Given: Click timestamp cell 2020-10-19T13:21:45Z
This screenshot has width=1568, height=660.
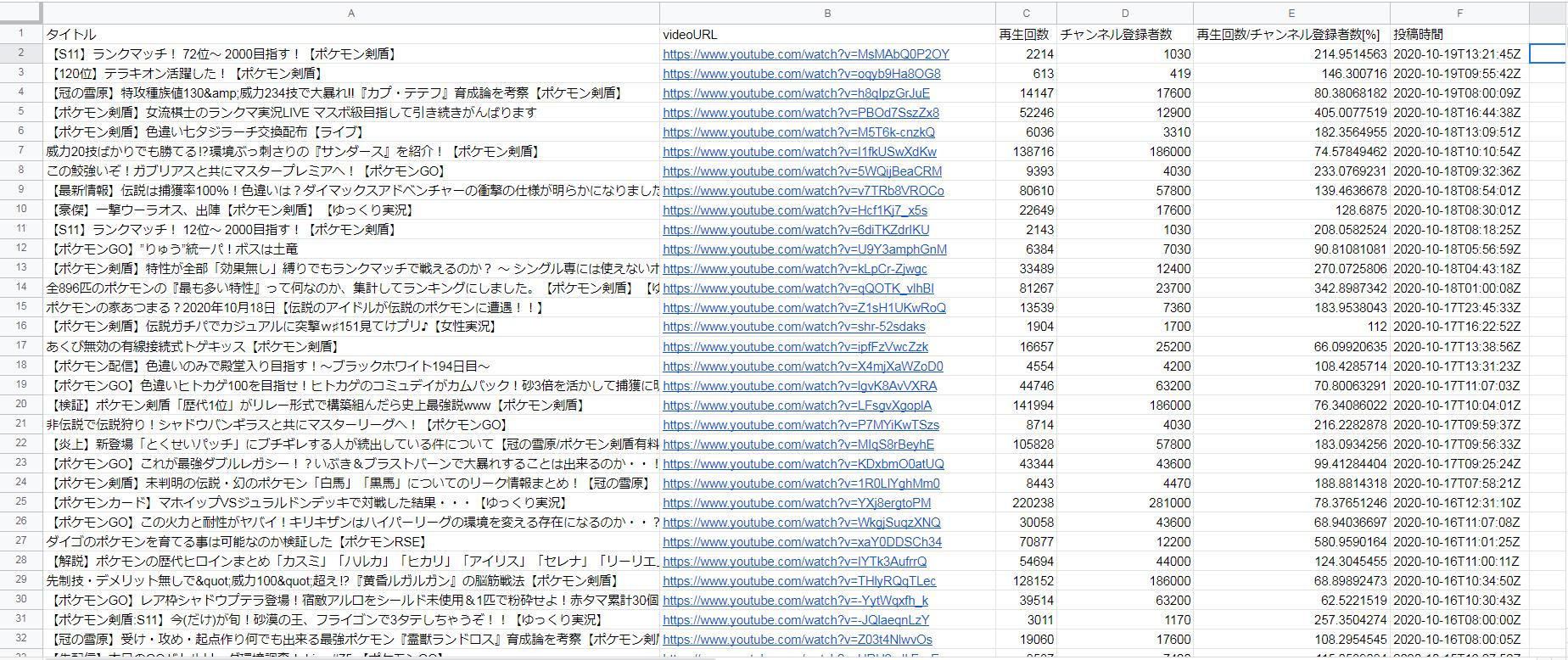Looking at the screenshot, I should [1459, 53].
